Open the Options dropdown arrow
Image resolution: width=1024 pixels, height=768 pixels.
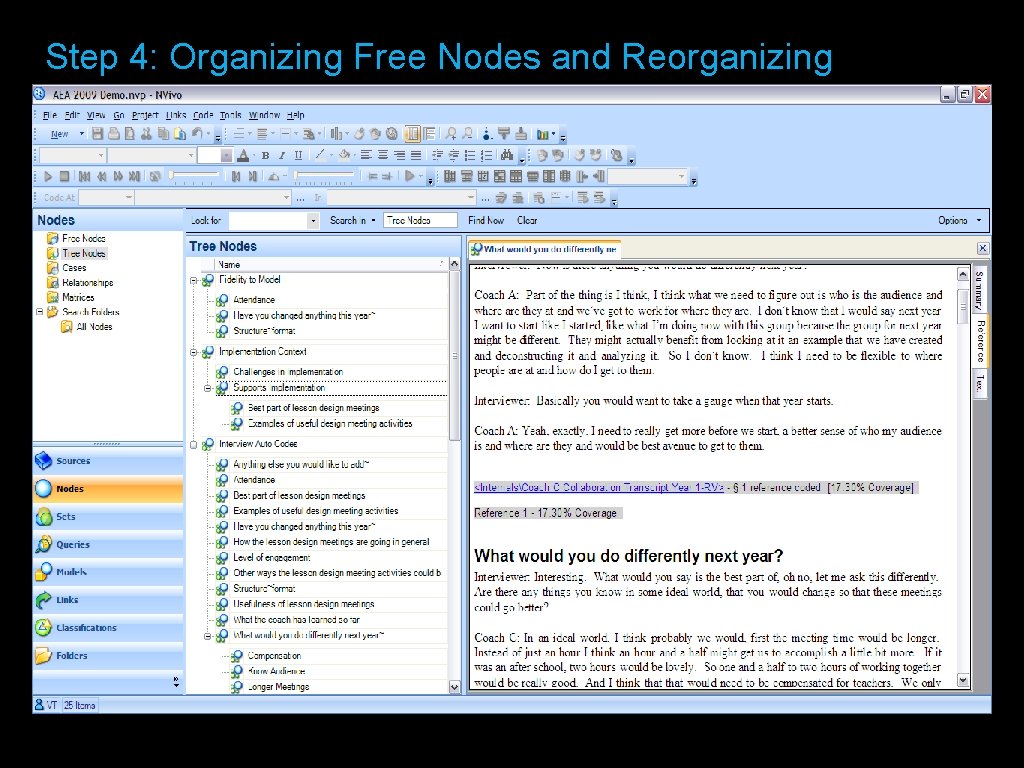point(978,221)
